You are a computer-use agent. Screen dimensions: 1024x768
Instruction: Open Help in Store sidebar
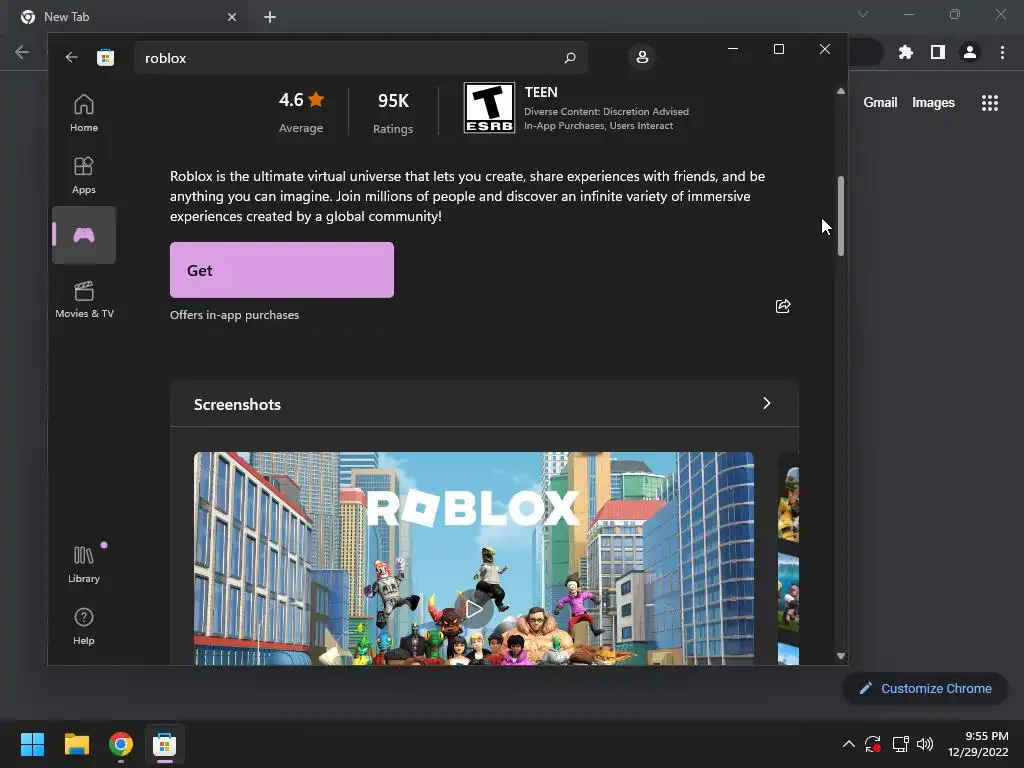click(84, 626)
